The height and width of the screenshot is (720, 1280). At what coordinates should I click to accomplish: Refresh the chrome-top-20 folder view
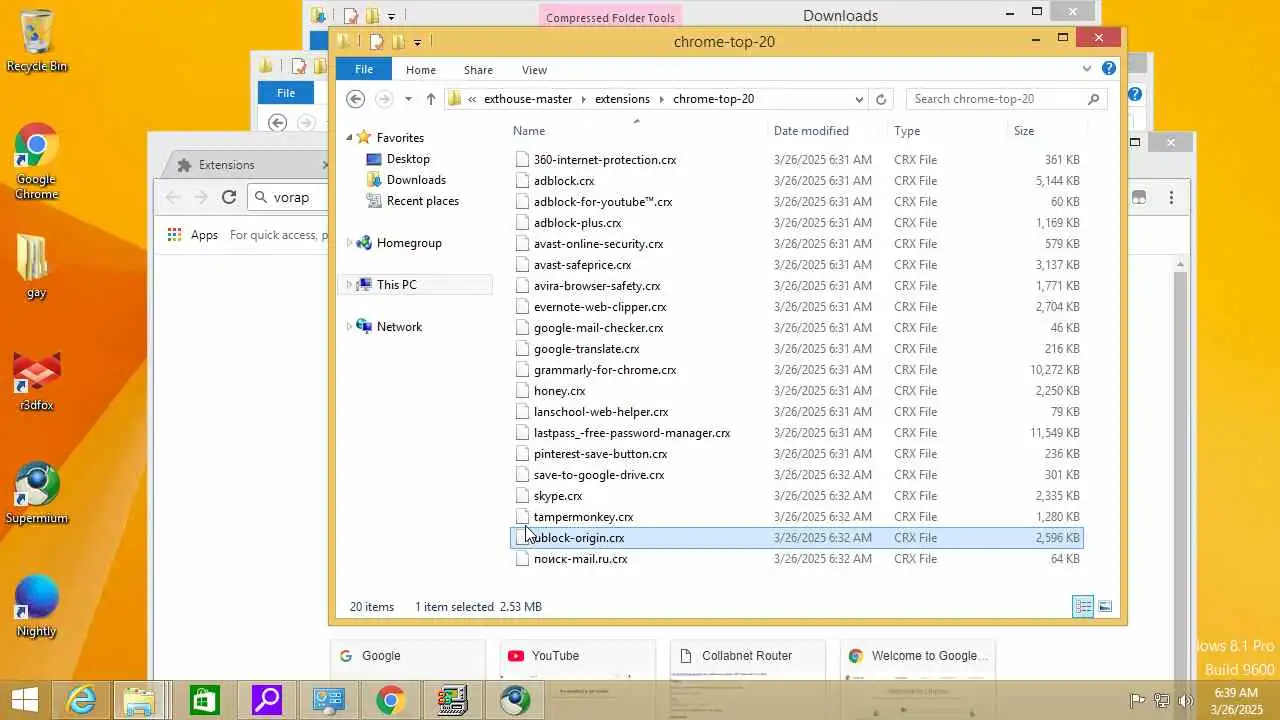[x=881, y=99]
